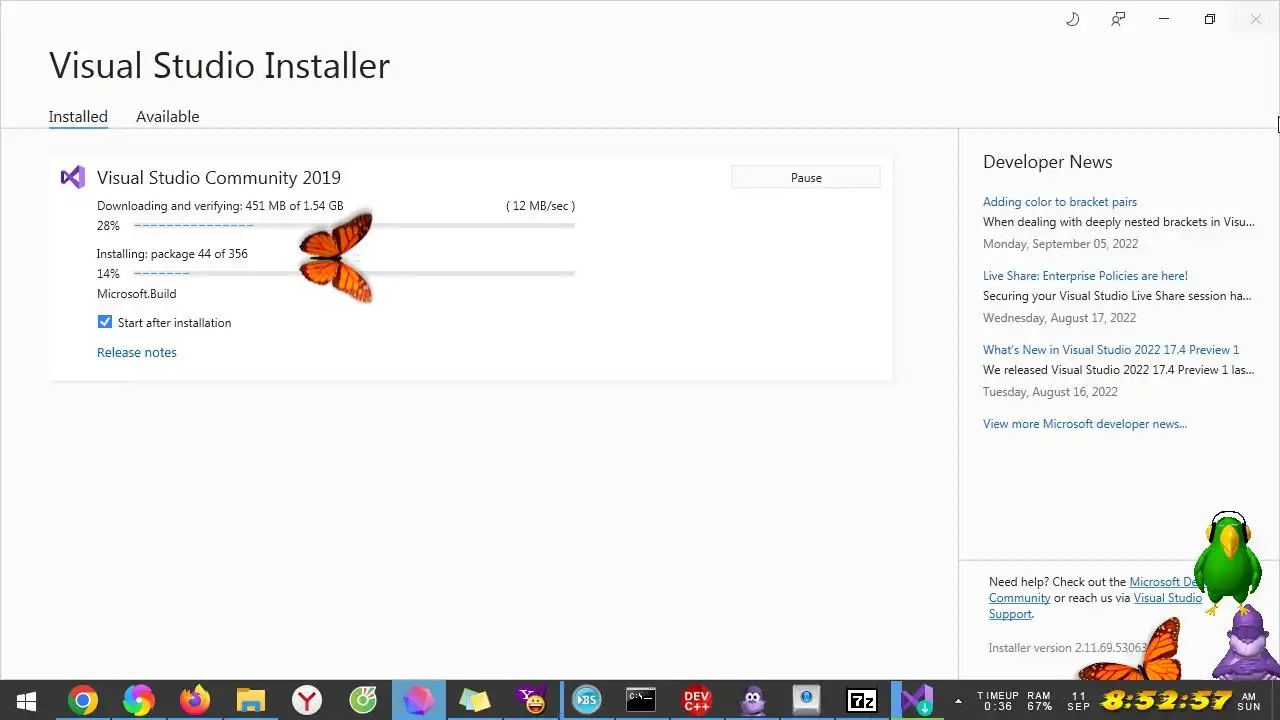
Task: Click the Monday, September 05, 2022 date
Action: coord(1060,244)
